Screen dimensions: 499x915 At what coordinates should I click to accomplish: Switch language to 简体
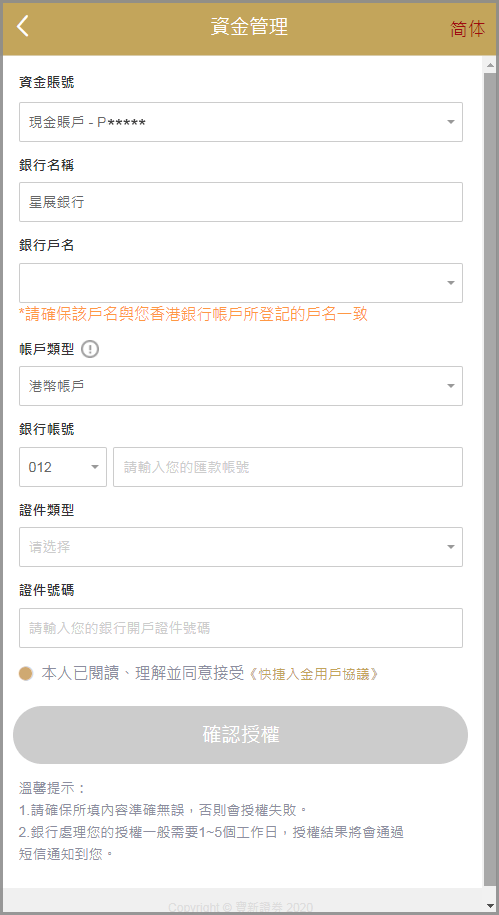tap(467, 29)
